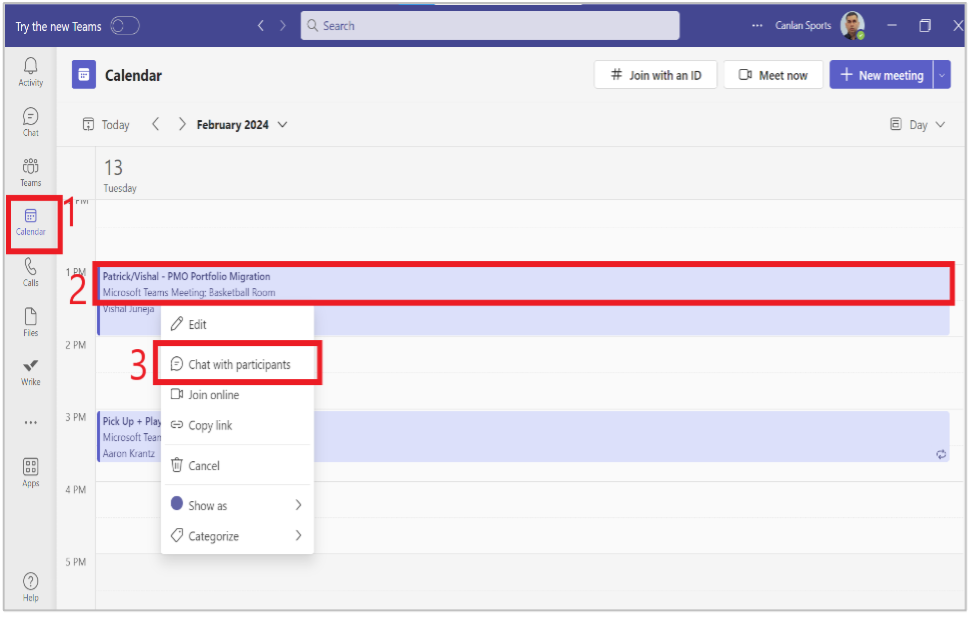Expand the New meeting dropdown arrow

tap(941, 75)
